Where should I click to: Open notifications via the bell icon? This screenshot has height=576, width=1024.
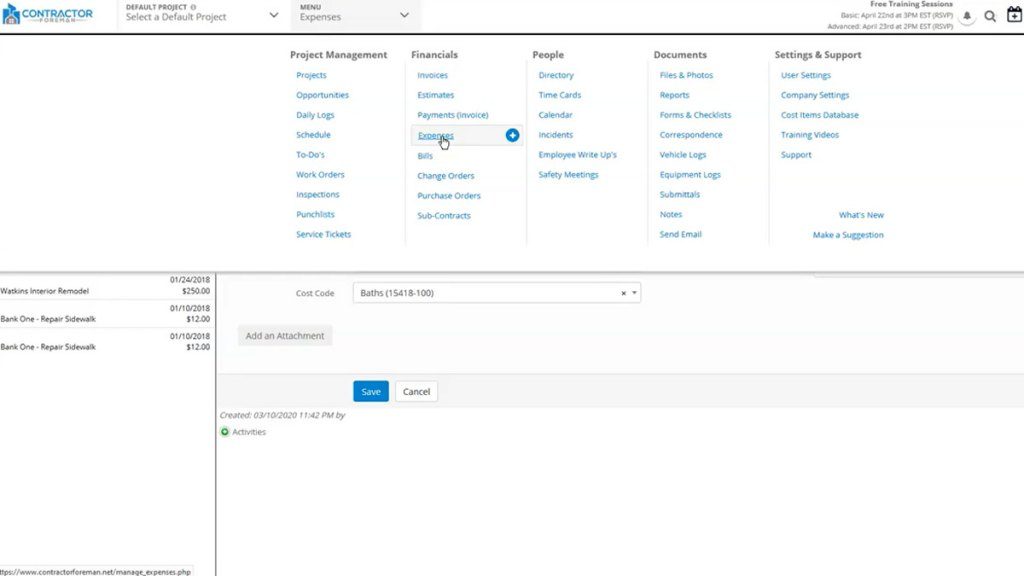[x=967, y=16]
